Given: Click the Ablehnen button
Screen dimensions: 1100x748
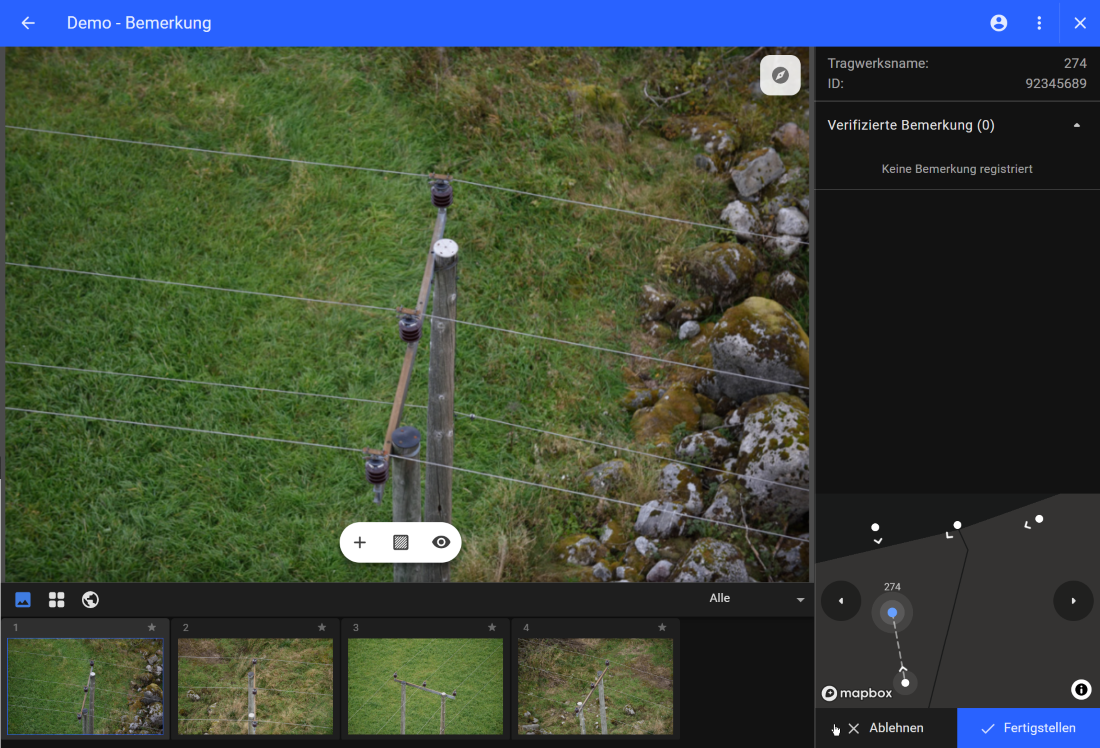Looking at the screenshot, I should (885, 728).
